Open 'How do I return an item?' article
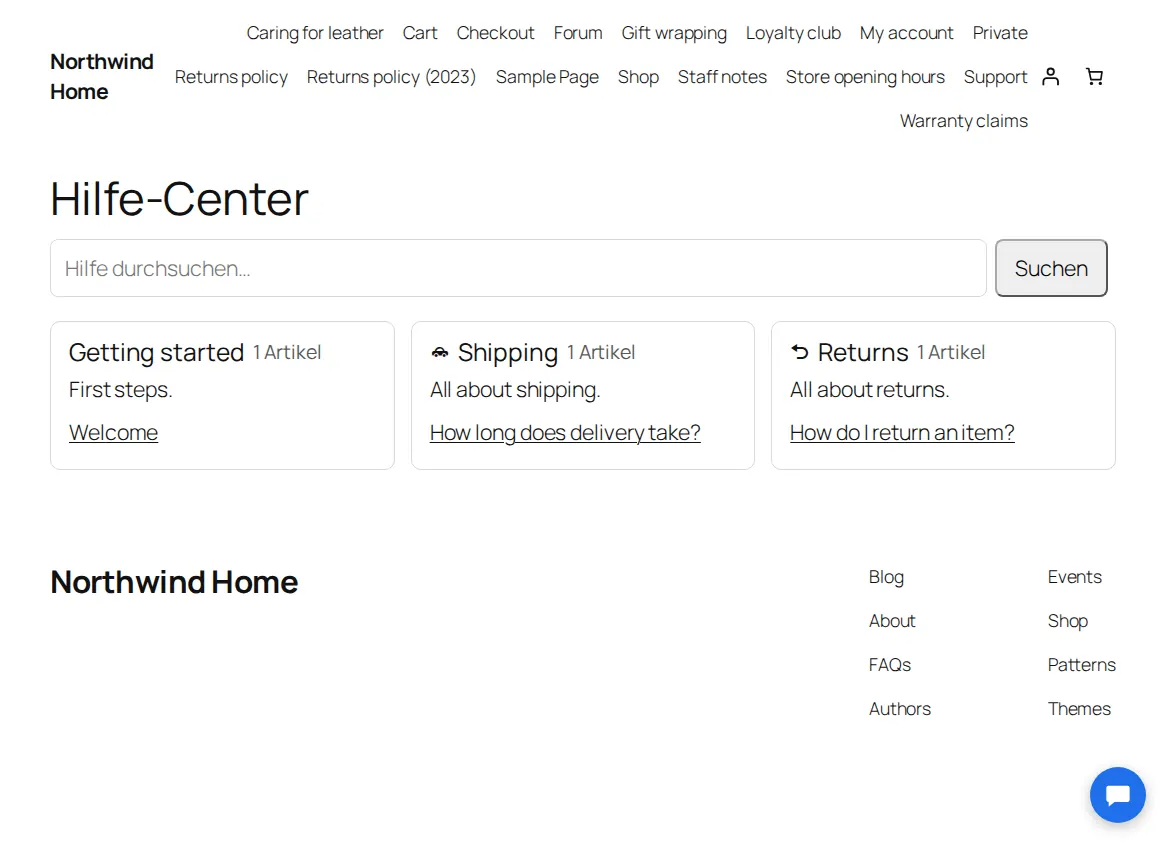 (902, 433)
